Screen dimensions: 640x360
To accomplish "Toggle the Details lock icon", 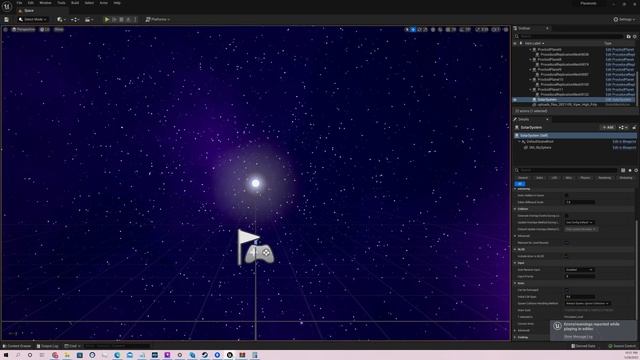I will pyautogui.click(x=634, y=127).
